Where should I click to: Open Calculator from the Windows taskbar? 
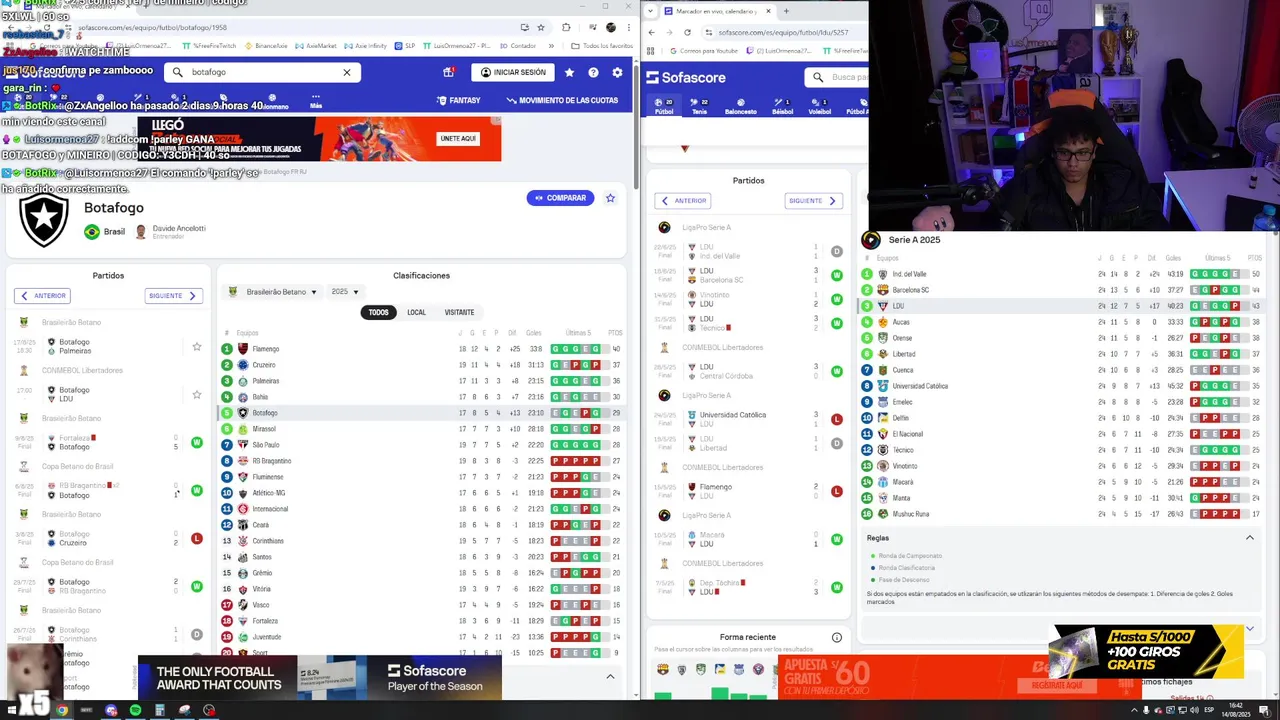pyautogui.click(x=159, y=710)
